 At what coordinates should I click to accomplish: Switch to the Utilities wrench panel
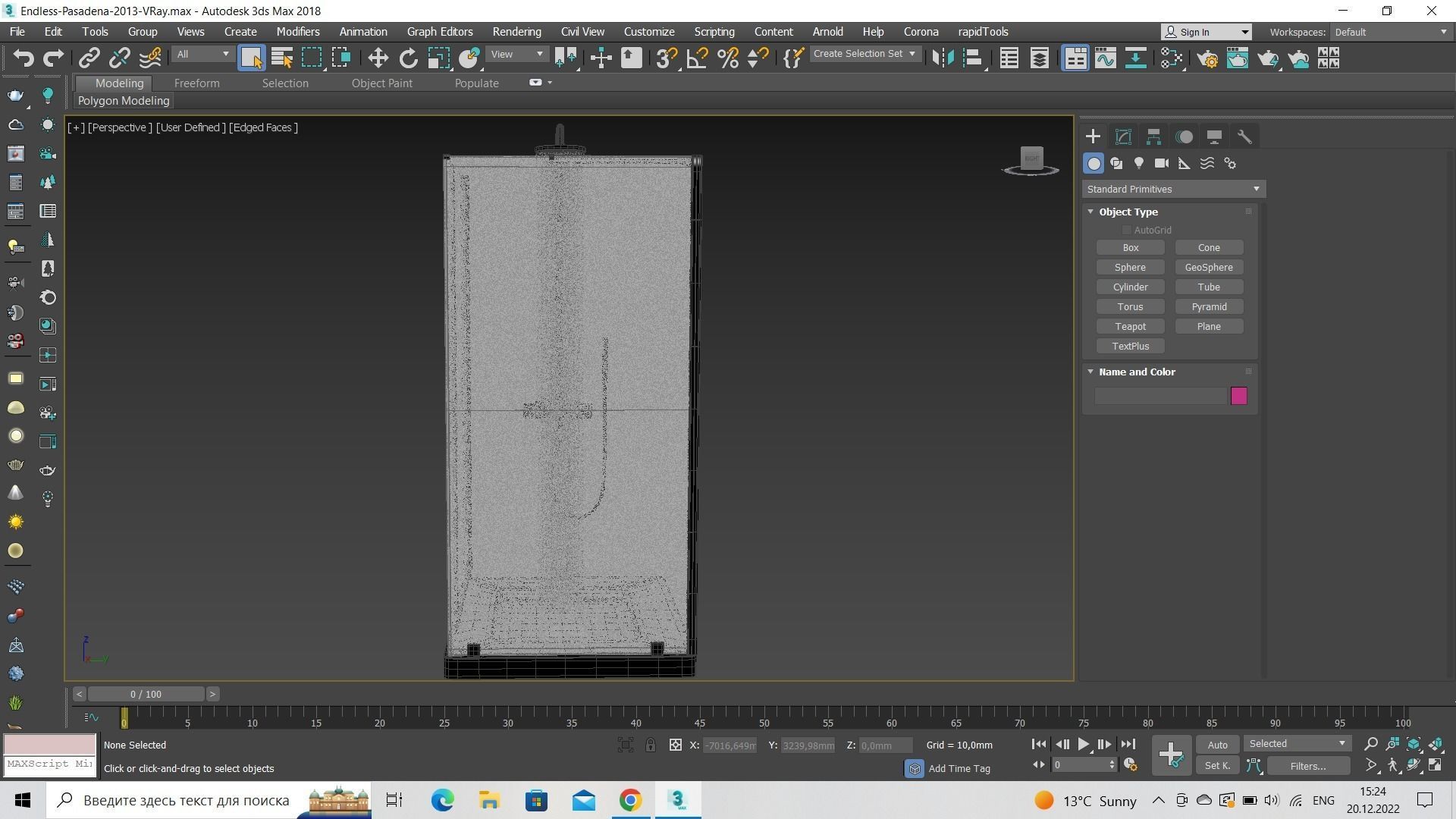pyautogui.click(x=1244, y=136)
